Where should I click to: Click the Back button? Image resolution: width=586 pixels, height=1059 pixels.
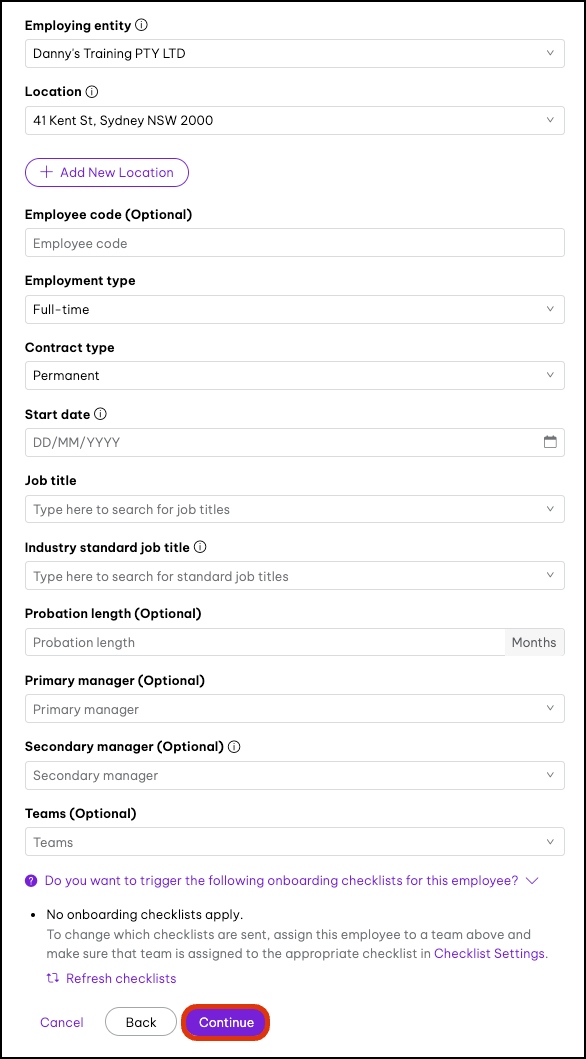click(x=141, y=1022)
